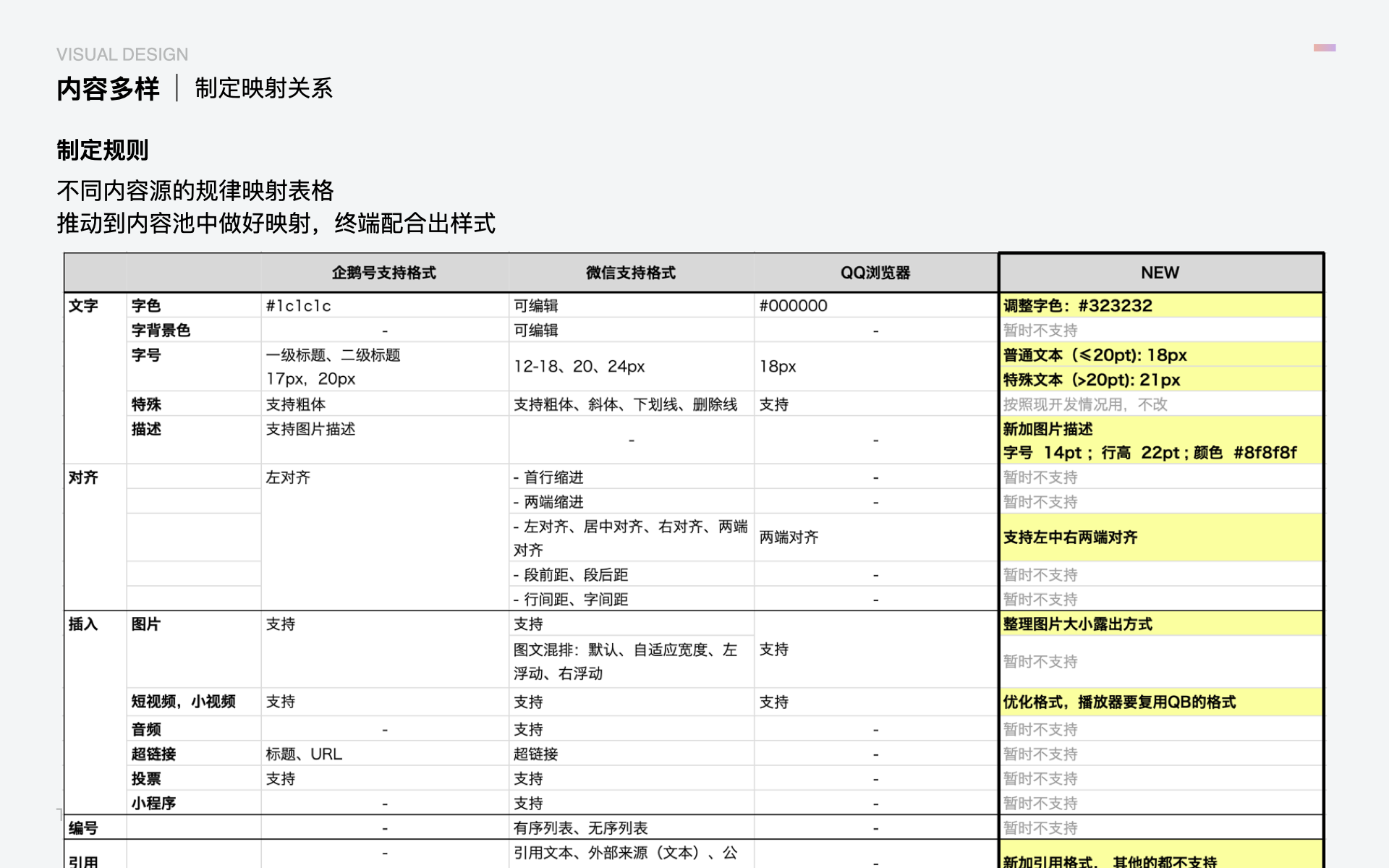
Task: Select the 企鹅号支持格式 column header
Action: click(384, 273)
